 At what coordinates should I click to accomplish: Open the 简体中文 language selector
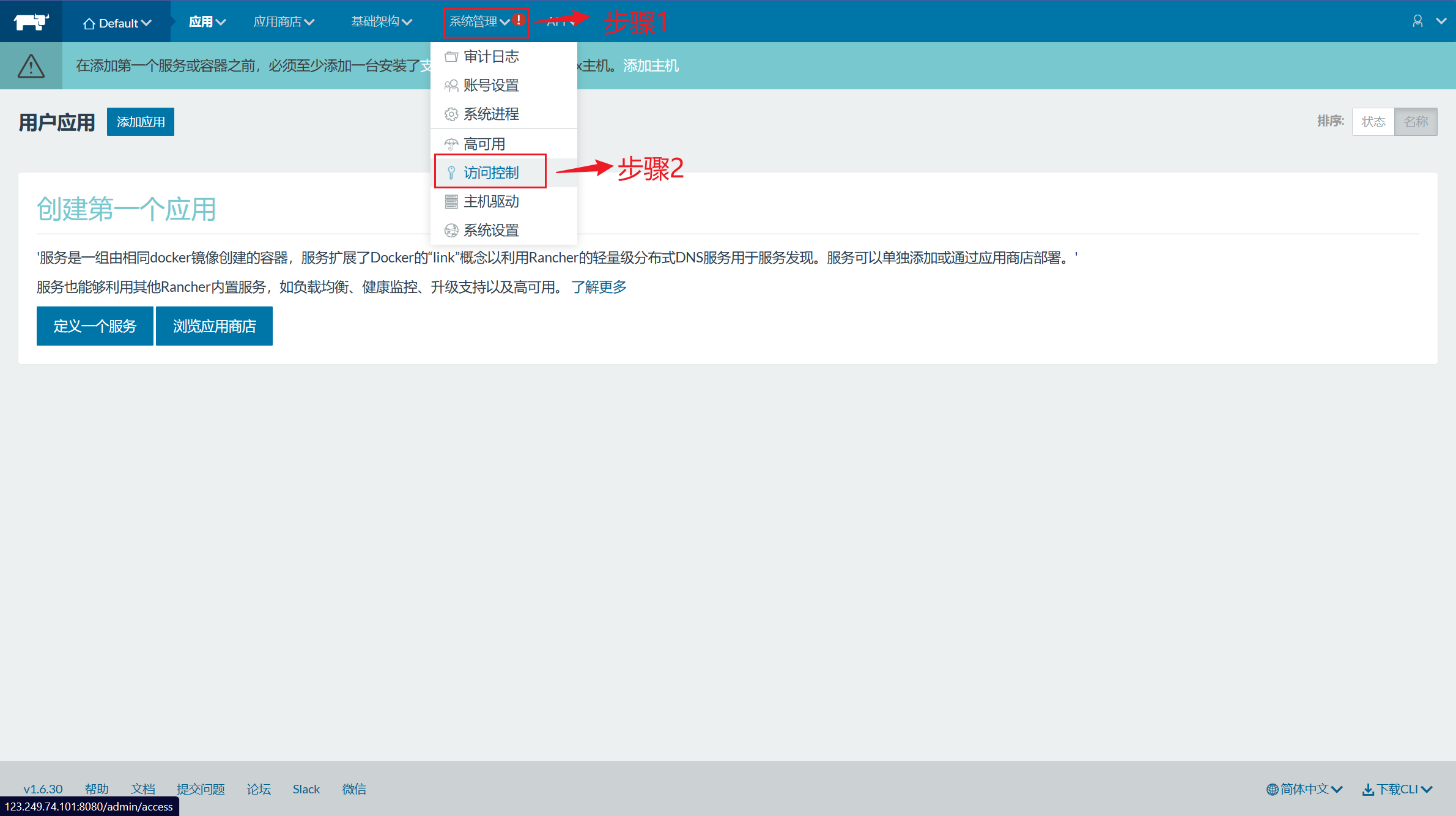1304,789
